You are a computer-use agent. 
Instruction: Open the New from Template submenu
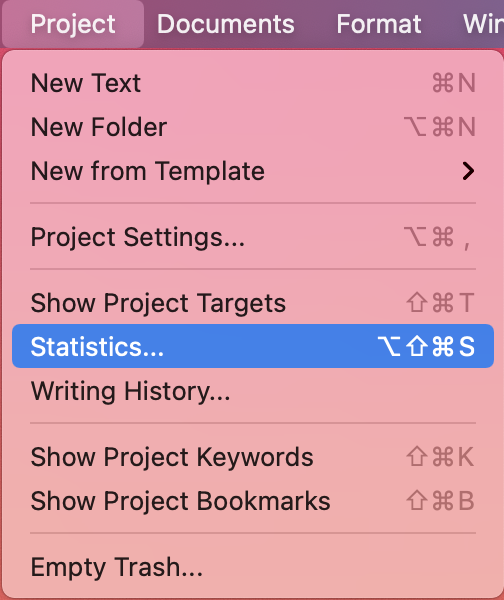tap(253, 171)
